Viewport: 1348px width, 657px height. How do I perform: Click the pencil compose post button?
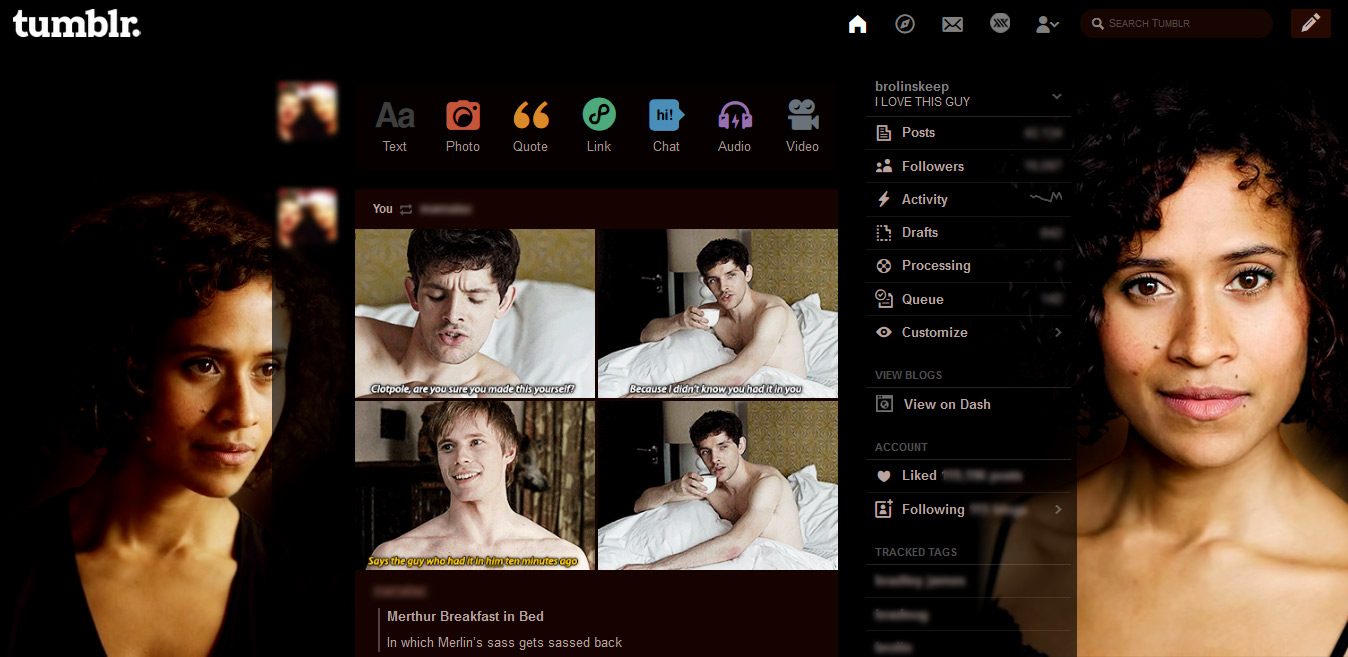coord(1311,23)
